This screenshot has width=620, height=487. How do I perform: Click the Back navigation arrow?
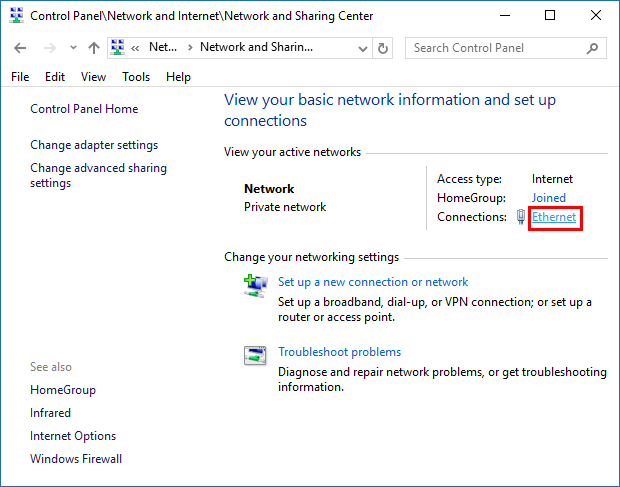[x=21, y=48]
